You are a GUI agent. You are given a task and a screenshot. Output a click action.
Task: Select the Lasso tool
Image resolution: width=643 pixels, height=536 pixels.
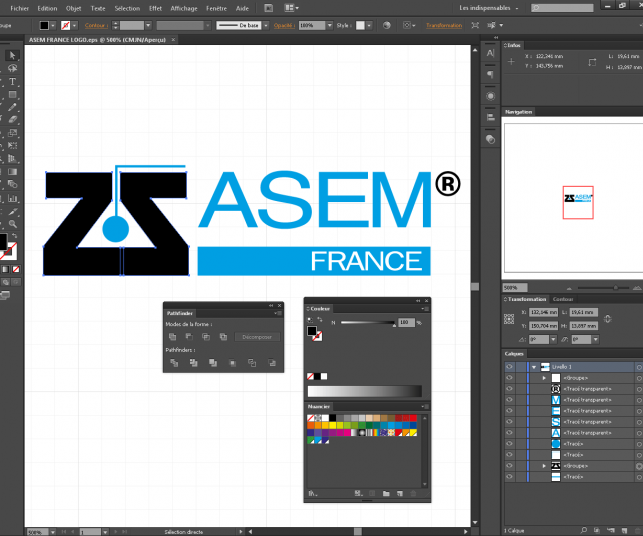click(x=12, y=68)
